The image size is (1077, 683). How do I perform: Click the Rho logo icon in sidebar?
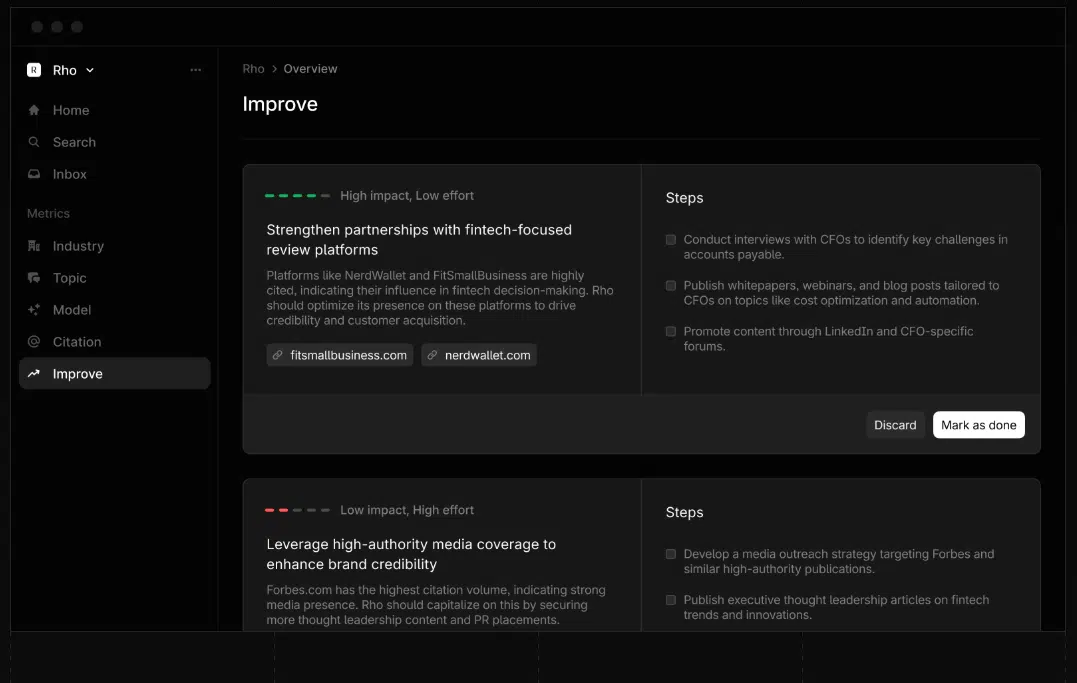click(34, 70)
